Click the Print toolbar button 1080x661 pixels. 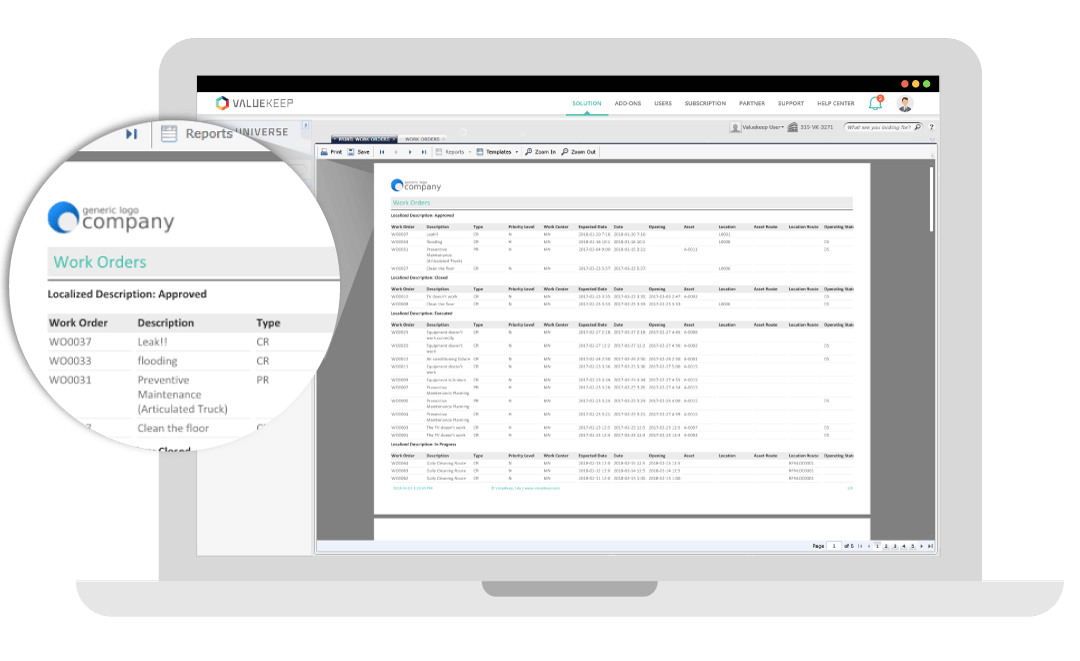[x=331, y=152]
